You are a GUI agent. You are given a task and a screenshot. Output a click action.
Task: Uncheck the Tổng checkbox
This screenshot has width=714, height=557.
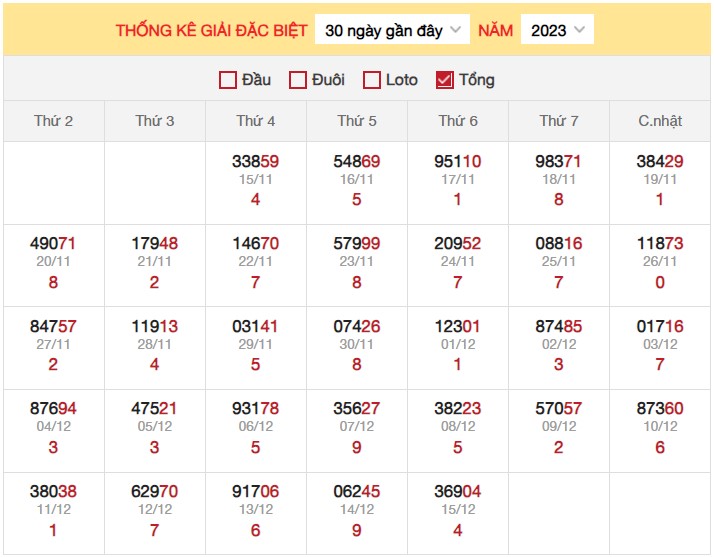(445, 80)
